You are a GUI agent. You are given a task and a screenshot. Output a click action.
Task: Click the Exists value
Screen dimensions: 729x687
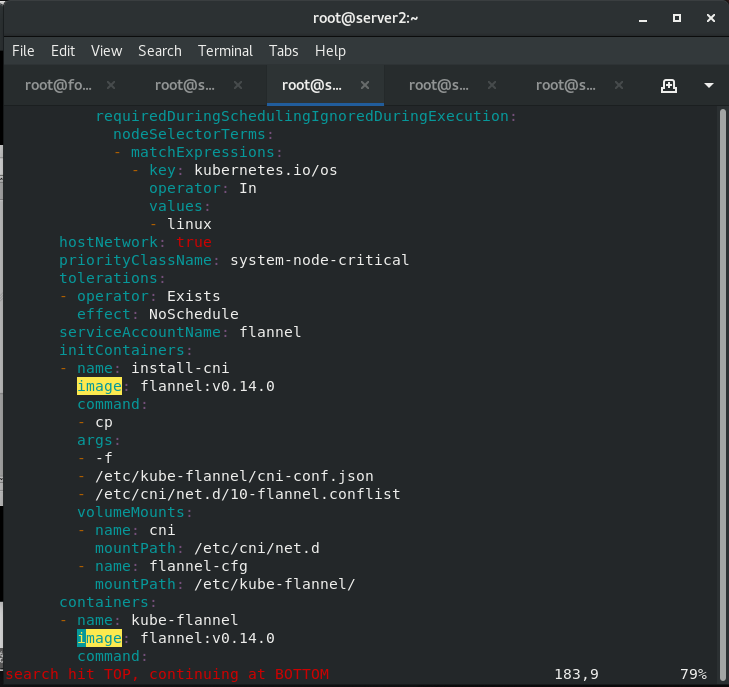[x=193, y=297]
